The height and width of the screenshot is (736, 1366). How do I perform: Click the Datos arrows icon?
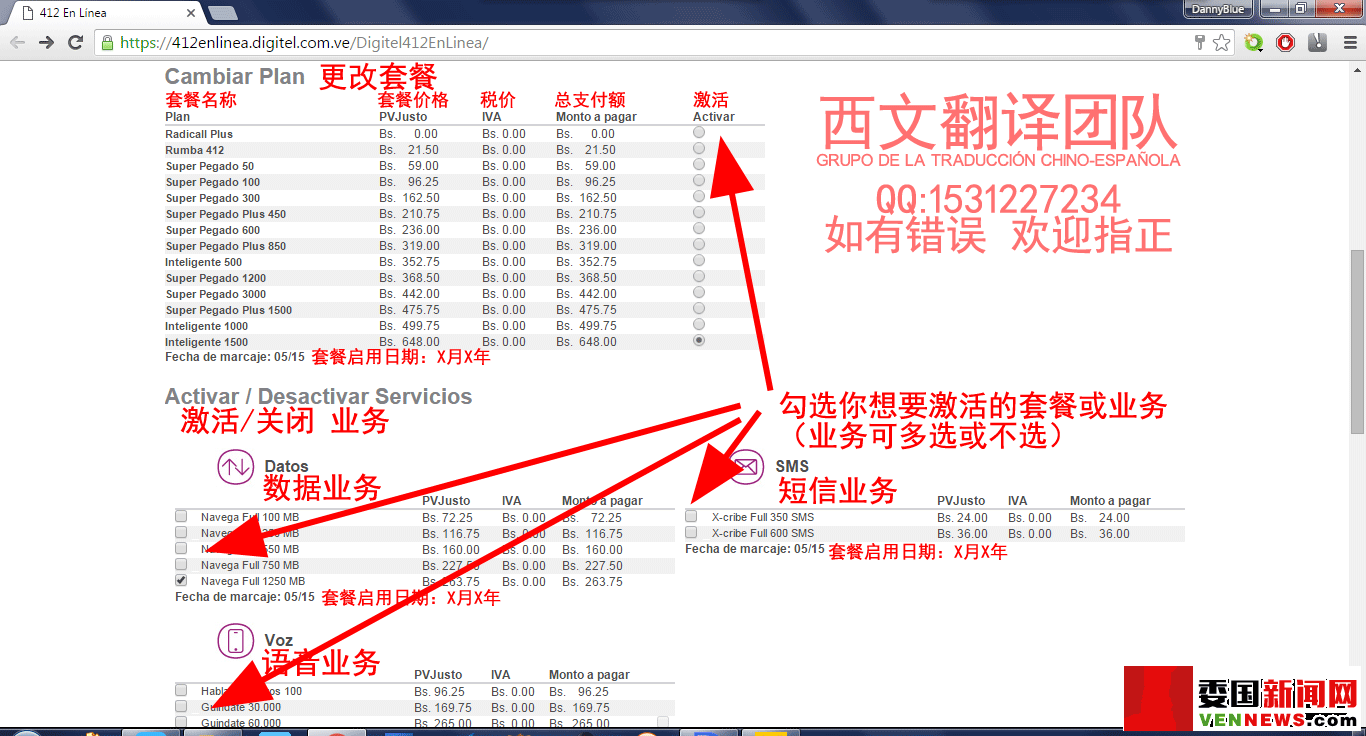pyautogui.click(x=236, y=466)
